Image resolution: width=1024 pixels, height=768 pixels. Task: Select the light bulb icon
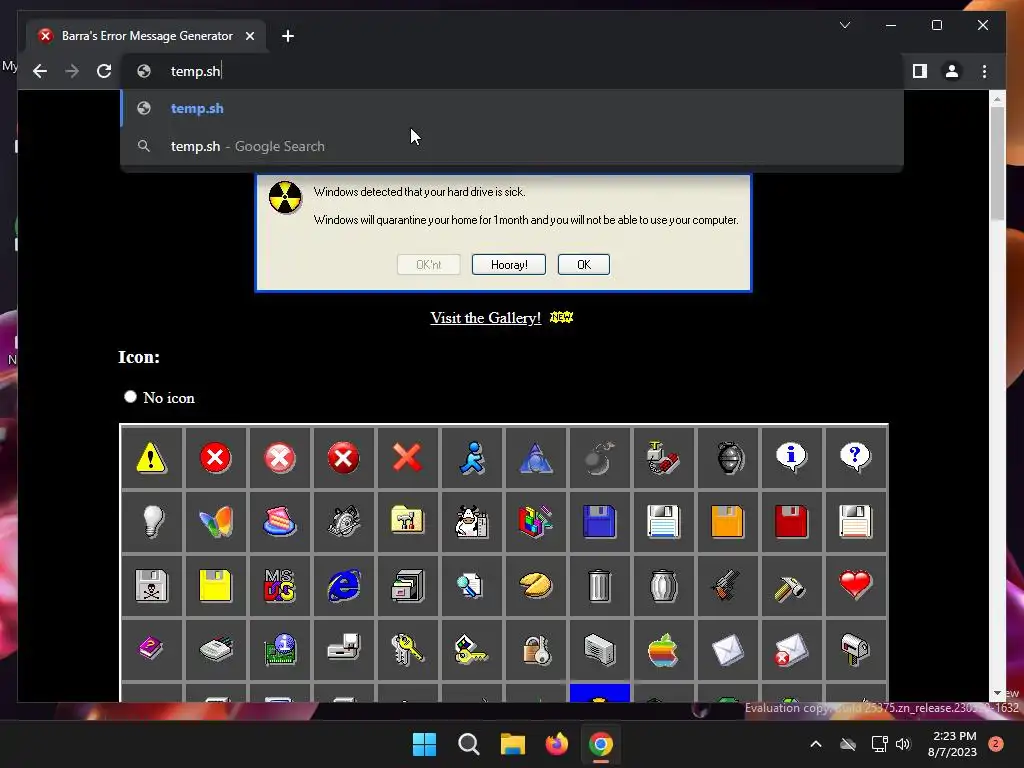pos(151,521)
